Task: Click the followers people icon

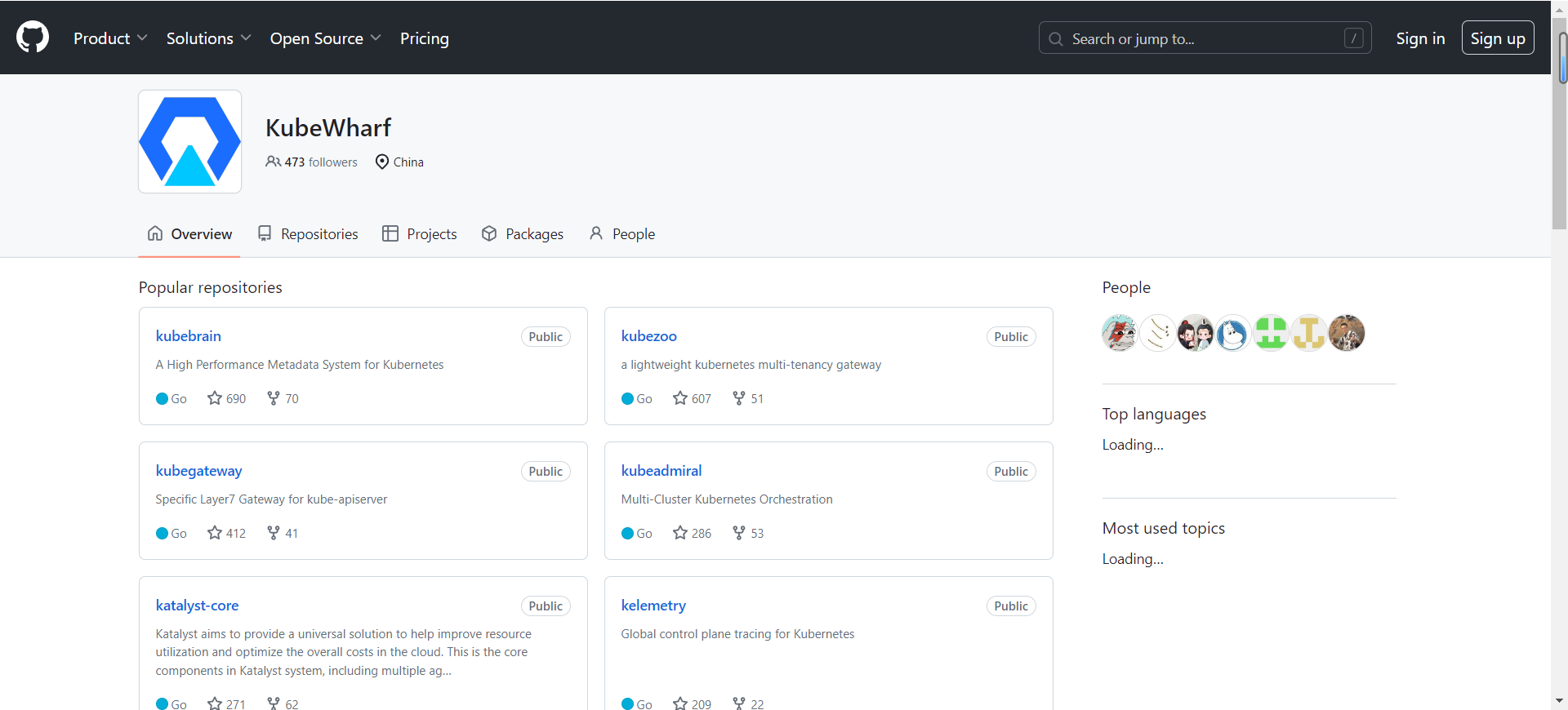Action: (x=274, y=162)
